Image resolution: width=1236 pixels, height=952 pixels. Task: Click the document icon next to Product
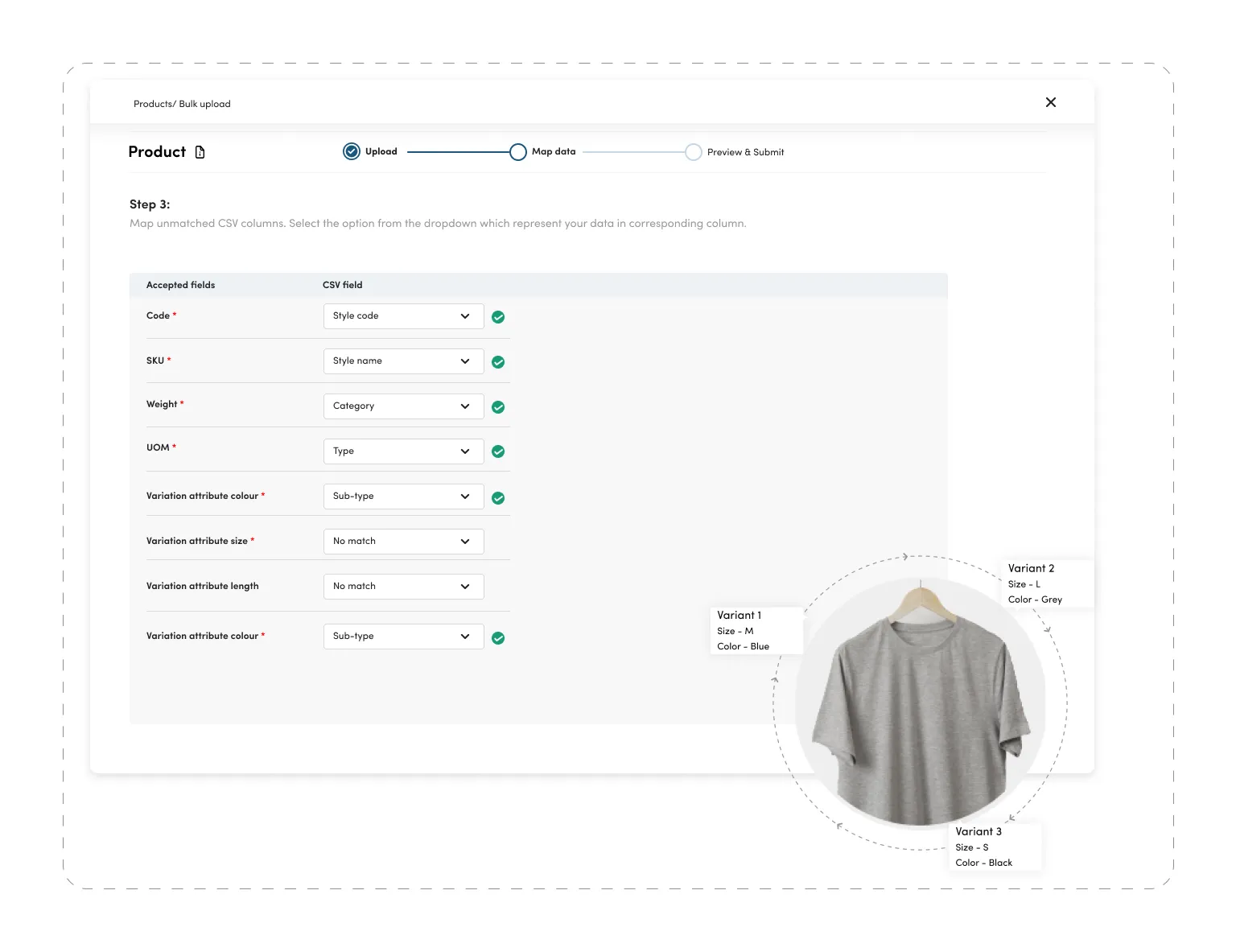[200, 152]
